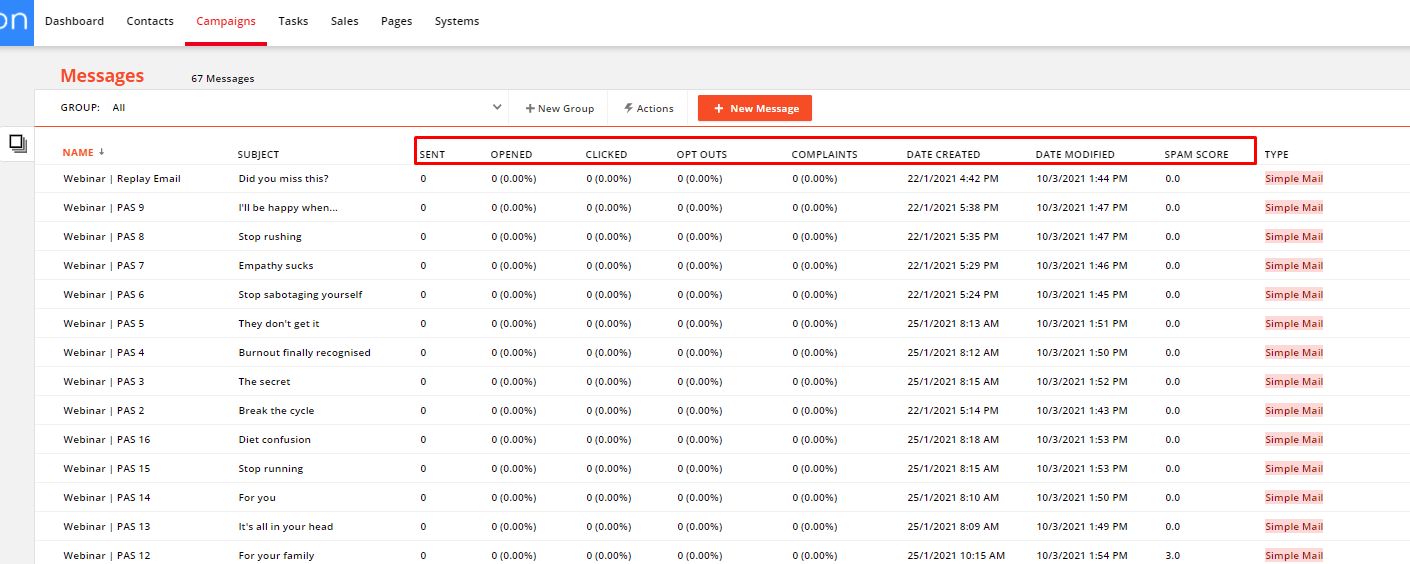1410x564 pixels.
Task: Click date created '25/1/2021 10:15 AM'
Action: (956, 556)
